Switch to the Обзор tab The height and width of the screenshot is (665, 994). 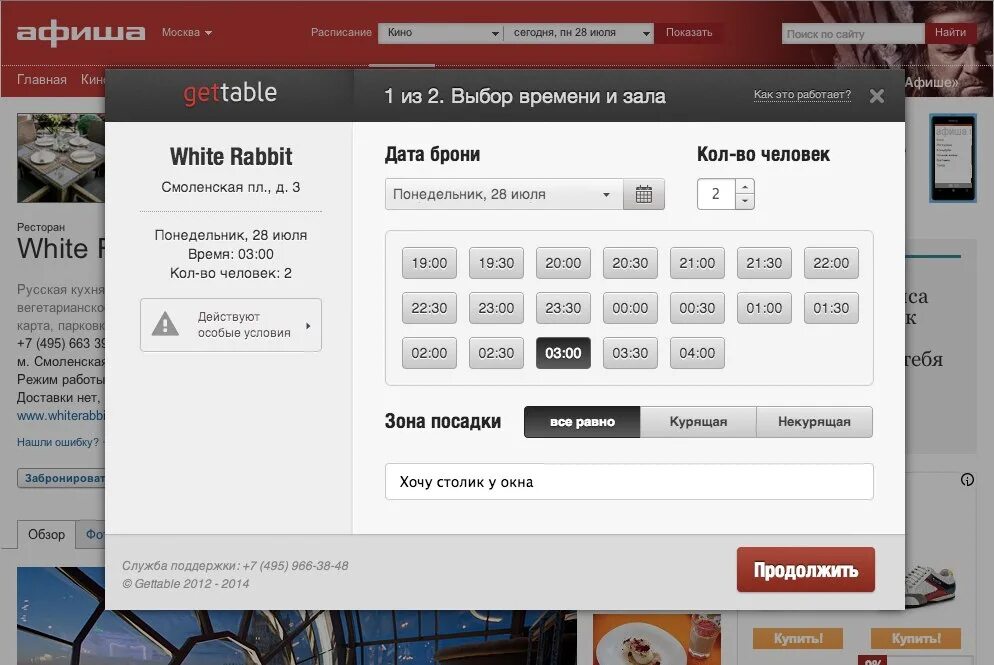[46, 534]
